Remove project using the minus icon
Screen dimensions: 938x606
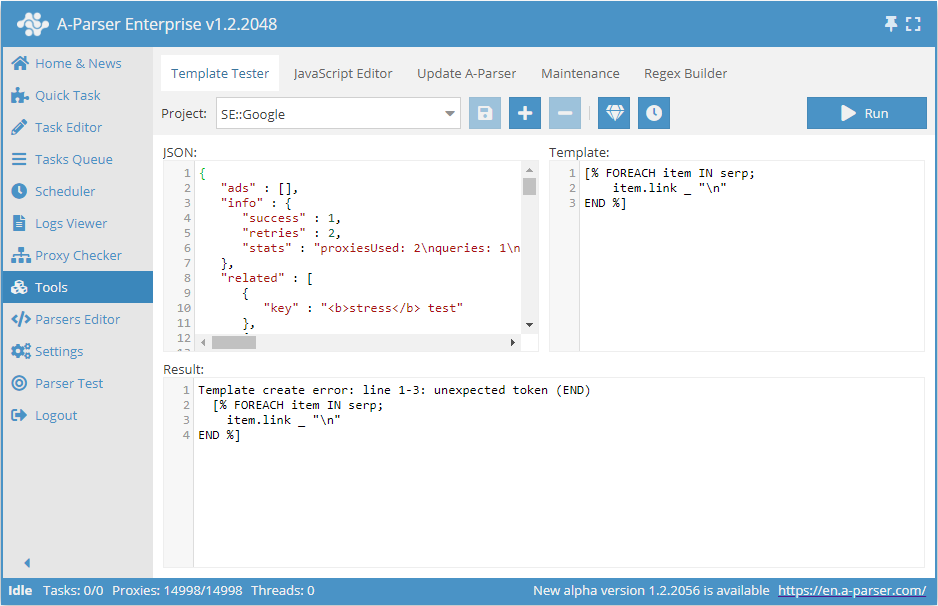(565, 113)
